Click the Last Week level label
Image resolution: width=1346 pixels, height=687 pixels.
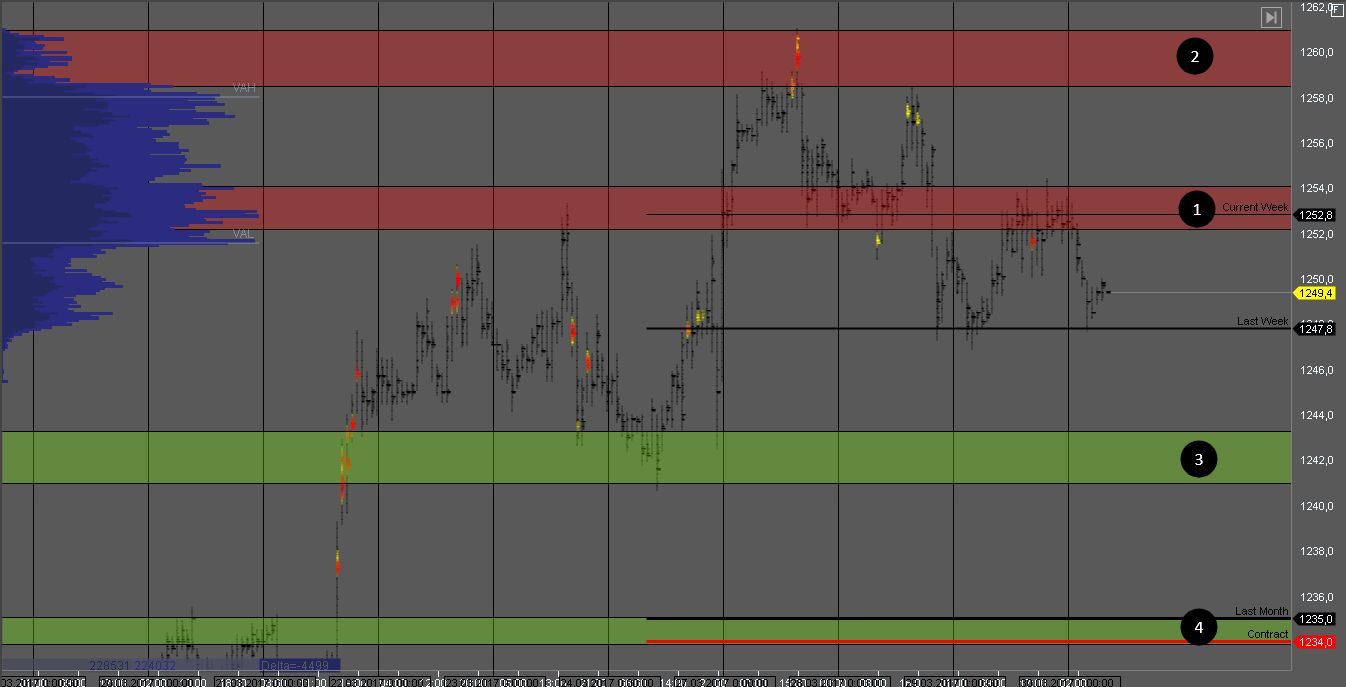tap(1262, 321)
